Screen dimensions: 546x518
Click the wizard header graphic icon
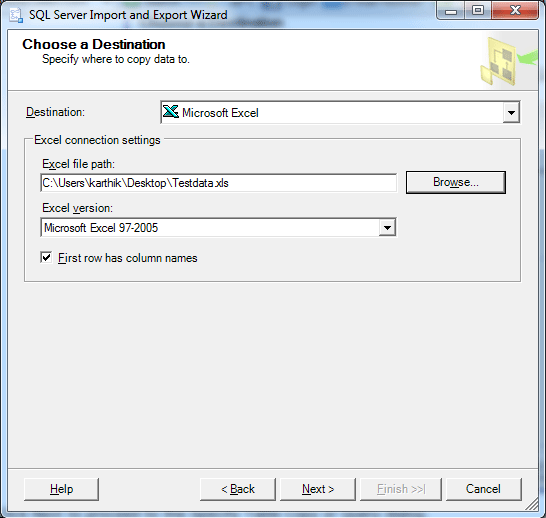[509, 61]
